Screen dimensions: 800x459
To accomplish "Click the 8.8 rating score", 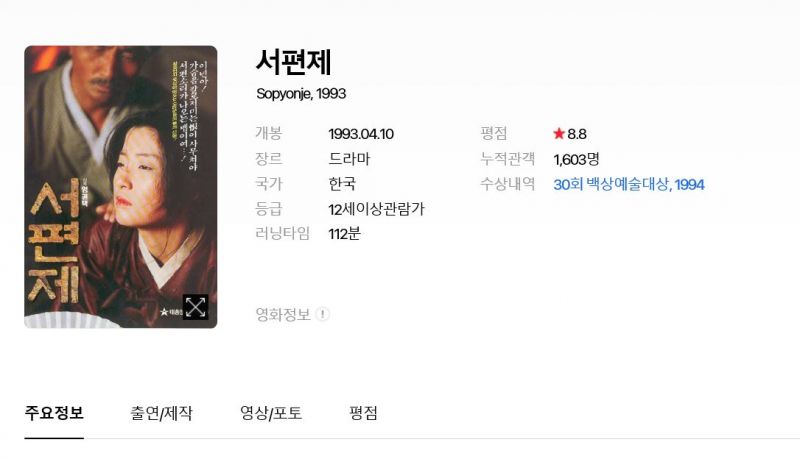I will 577,134.
